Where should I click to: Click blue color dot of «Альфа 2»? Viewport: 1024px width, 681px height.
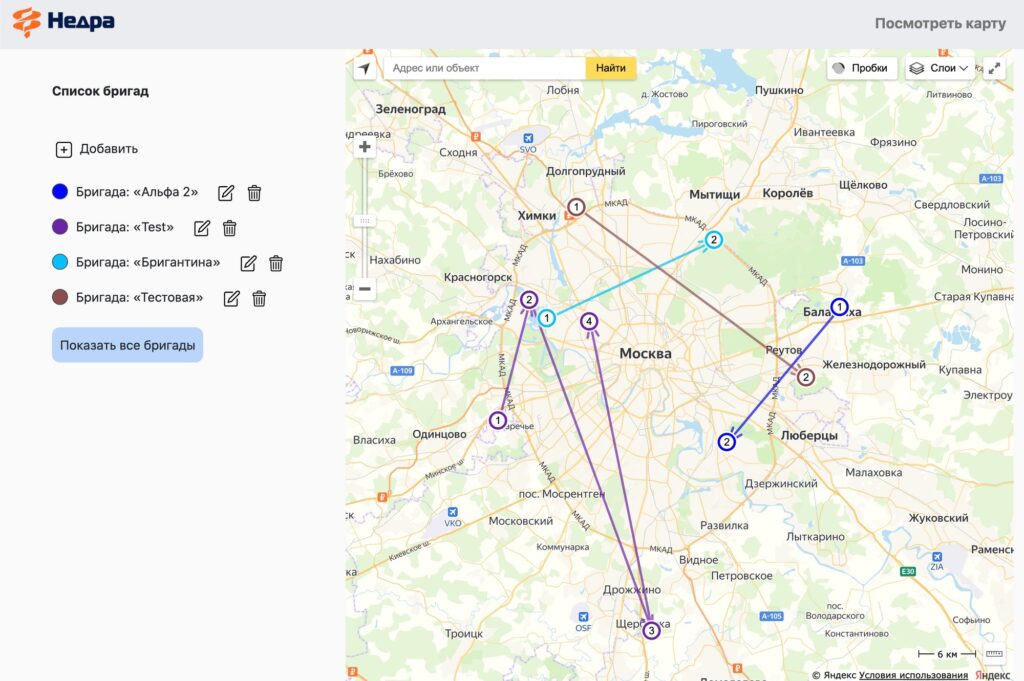[x=60, y=191]
